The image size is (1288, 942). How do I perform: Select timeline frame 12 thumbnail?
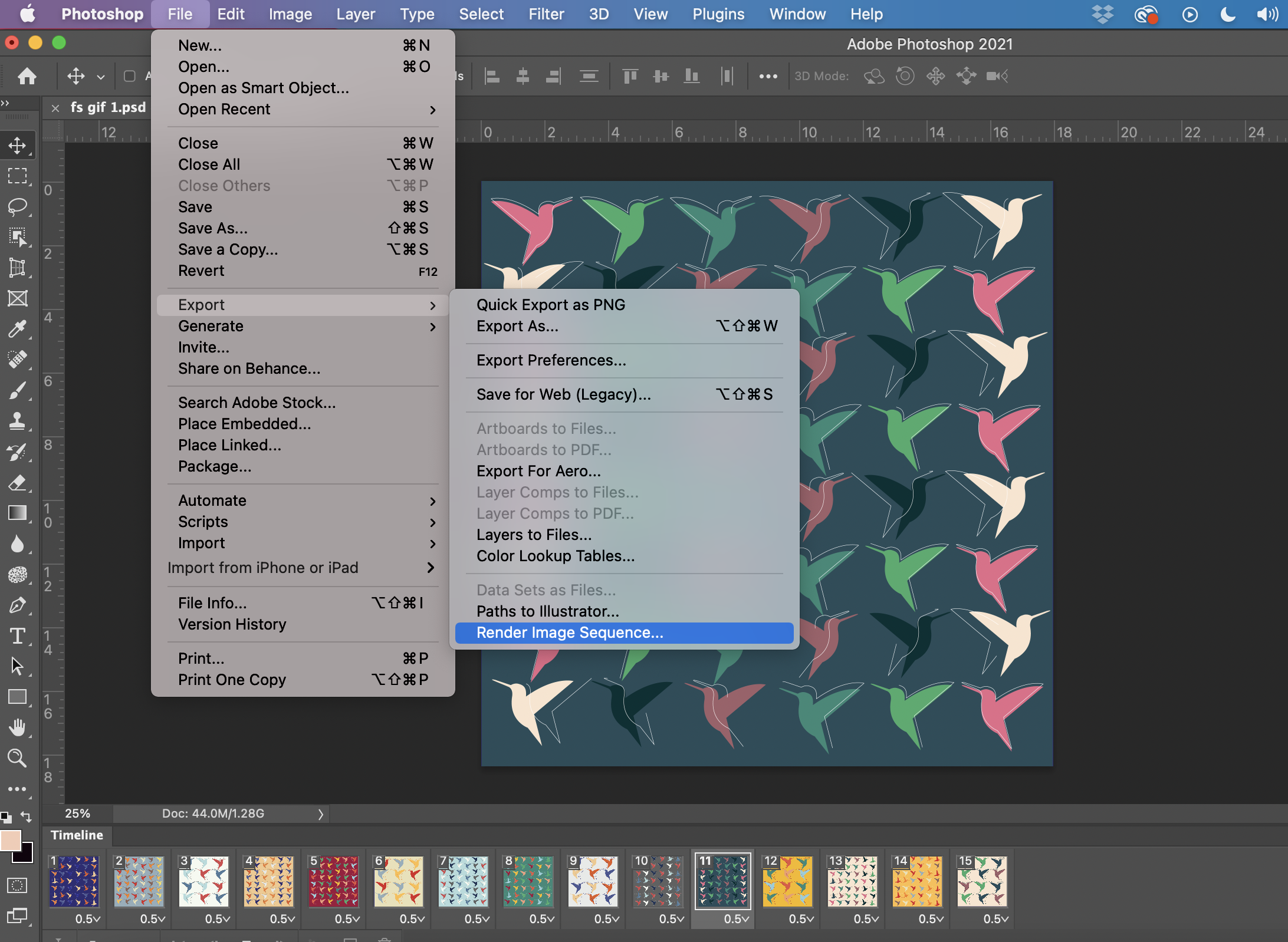[787, 881]
